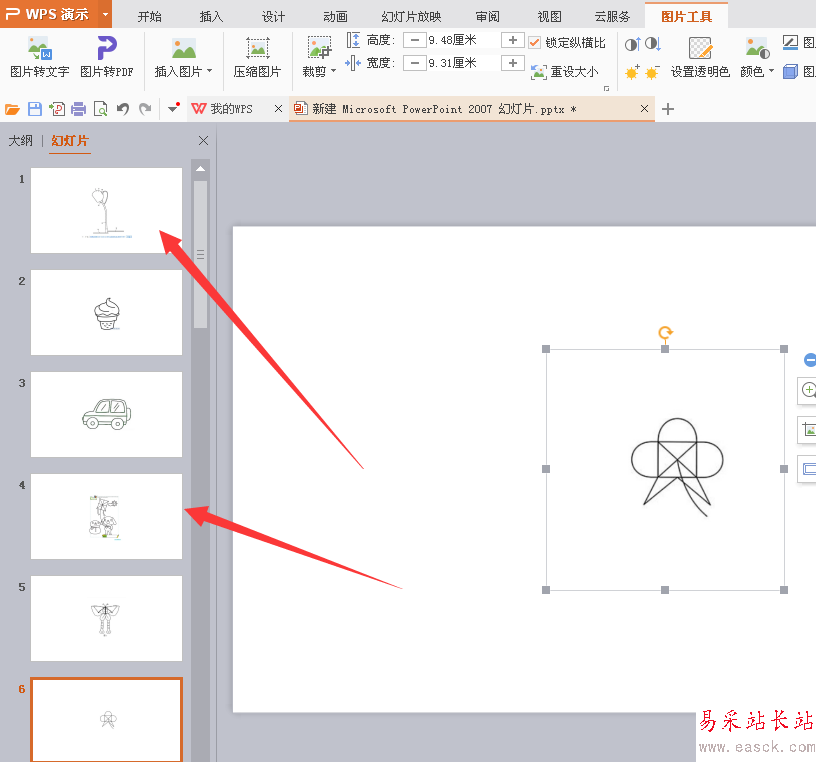Select slide 5 thumbnail with butterfly
Screen dimensions: 816x762
click(107, 618)
